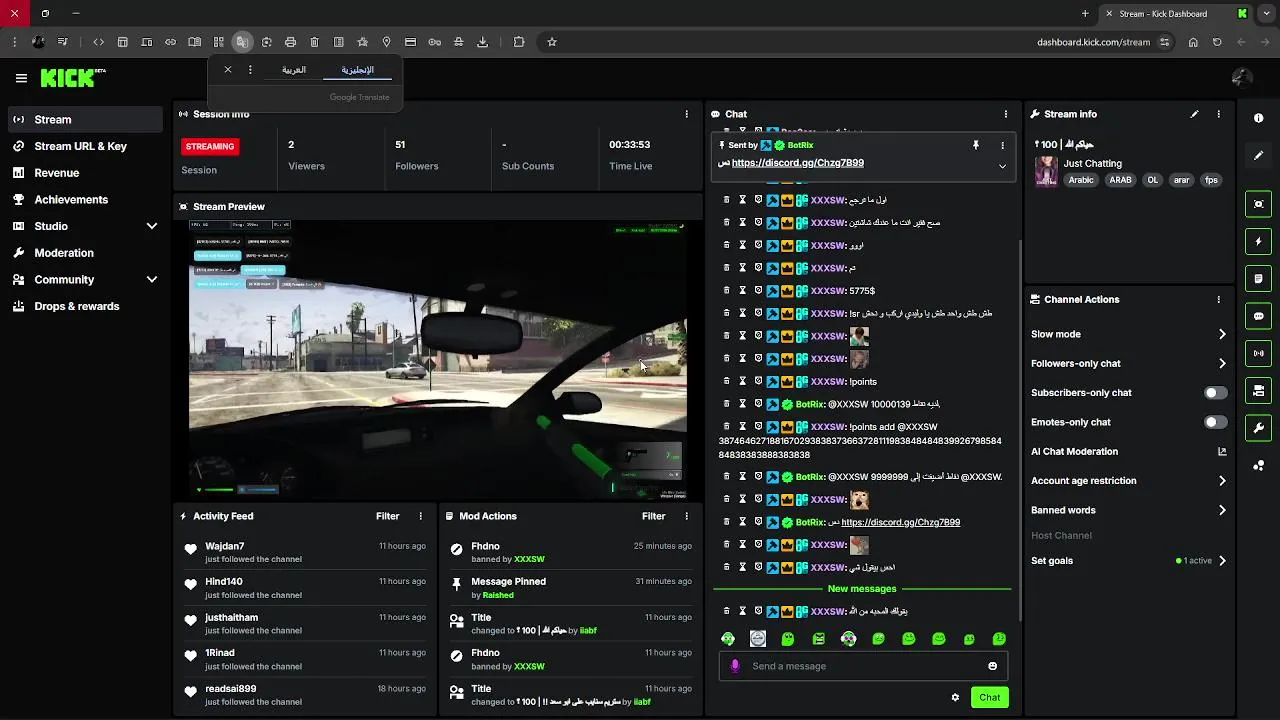Click broadcast signal icon in right sidebar

[x=1258, y=353]
